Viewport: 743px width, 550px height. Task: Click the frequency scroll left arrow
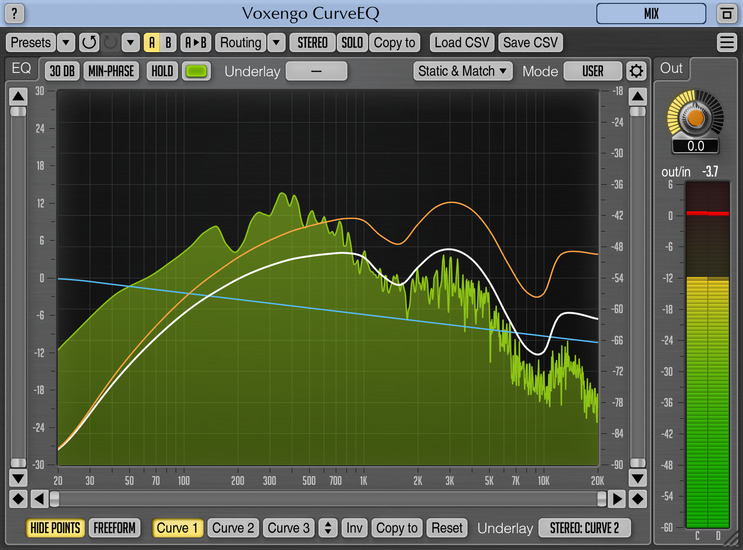click(39, 499)
